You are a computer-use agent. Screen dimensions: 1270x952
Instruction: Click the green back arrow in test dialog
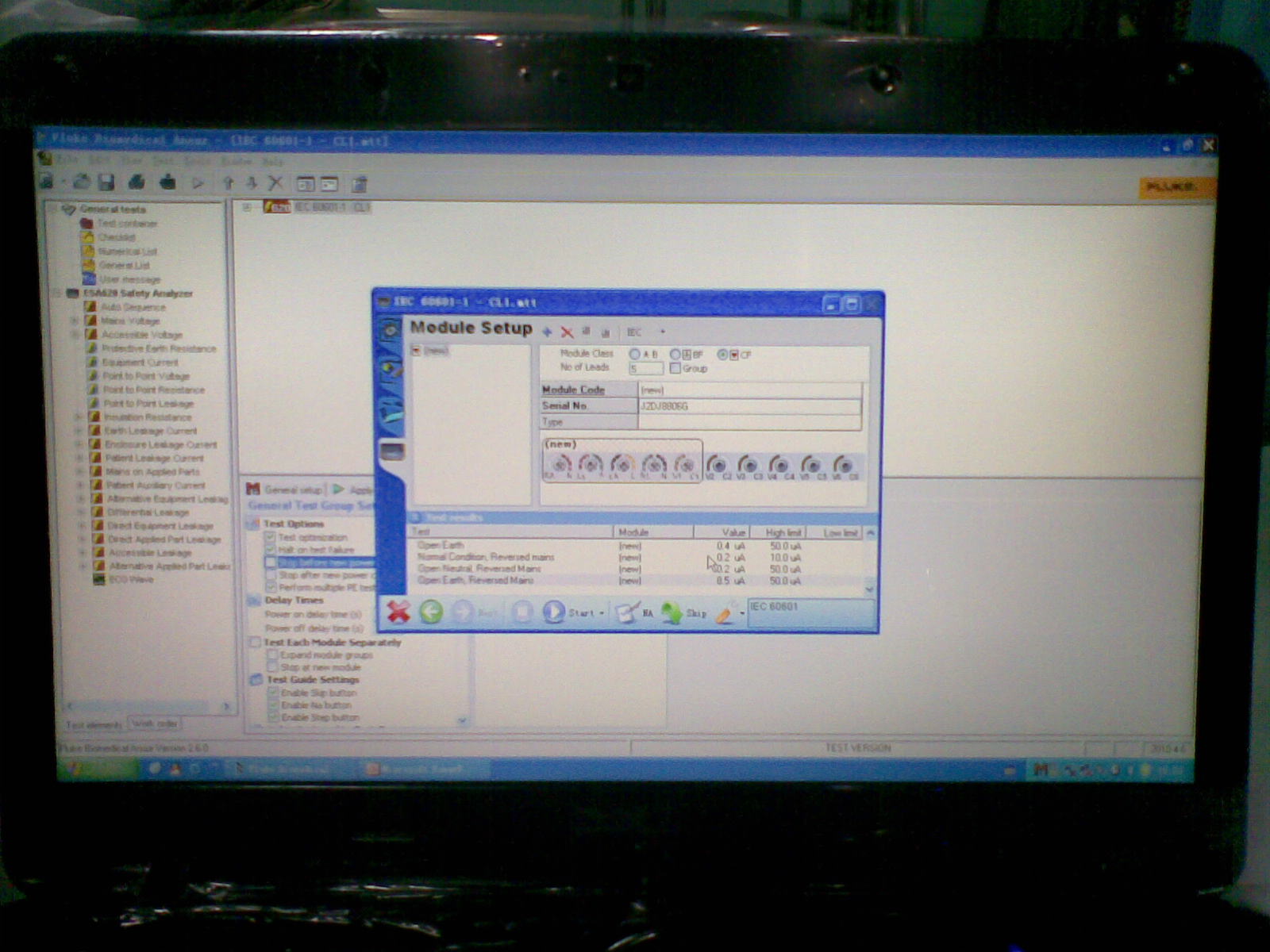click(431, 612)
